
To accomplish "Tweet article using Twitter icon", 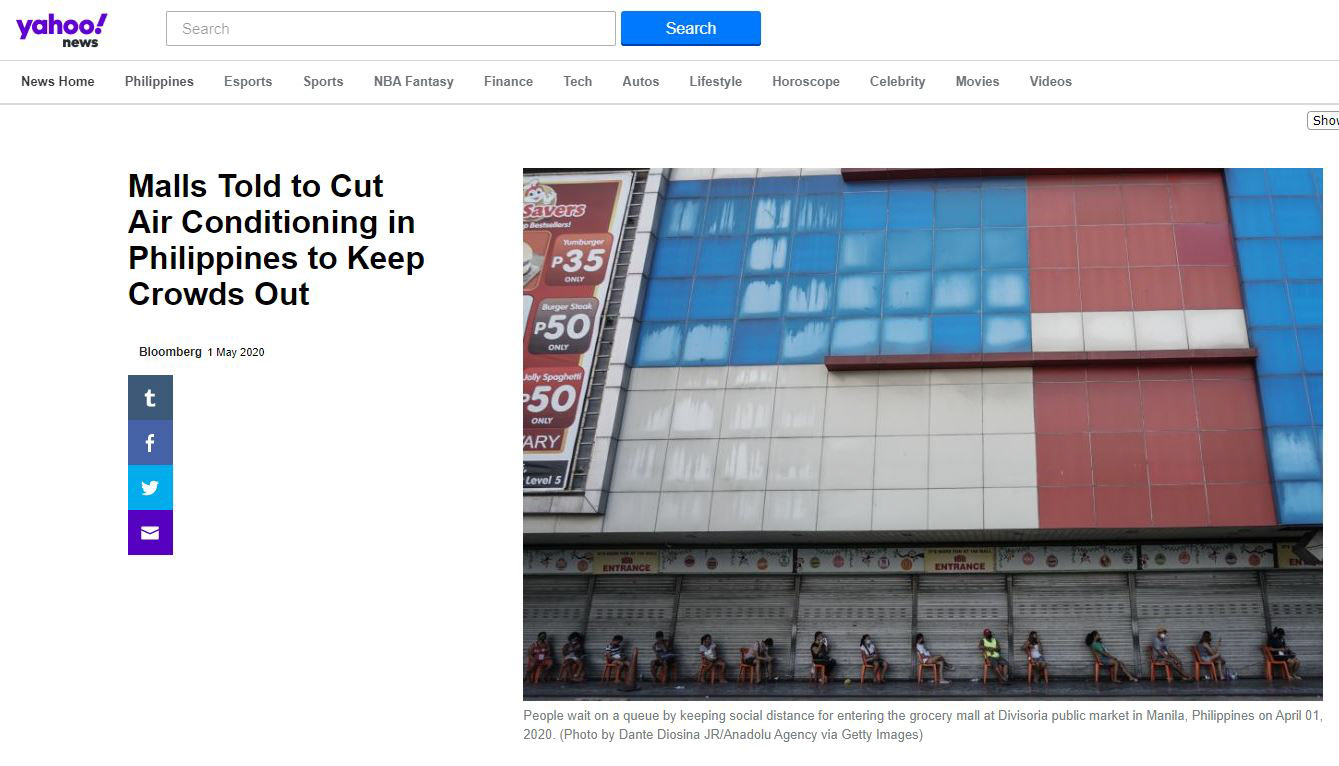I will [x=150, y=487].
